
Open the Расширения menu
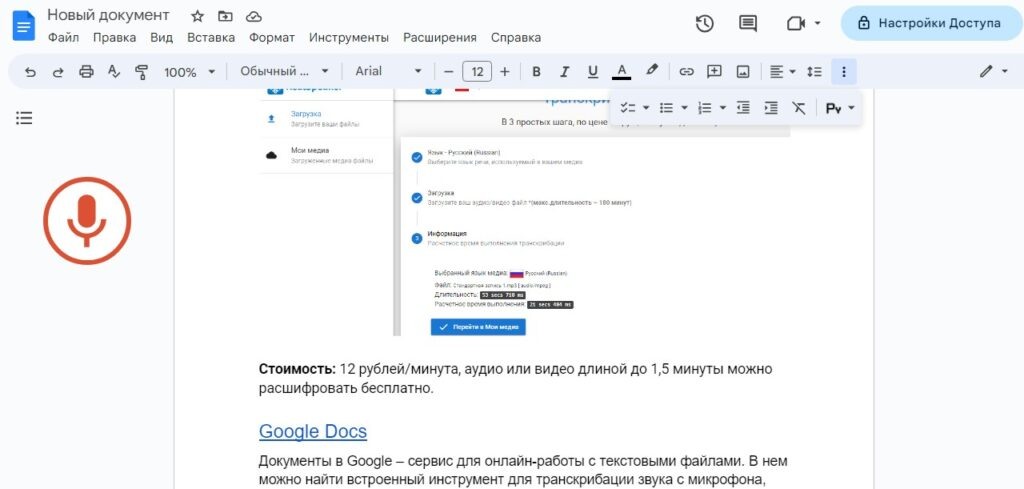[x=440, y=37]
